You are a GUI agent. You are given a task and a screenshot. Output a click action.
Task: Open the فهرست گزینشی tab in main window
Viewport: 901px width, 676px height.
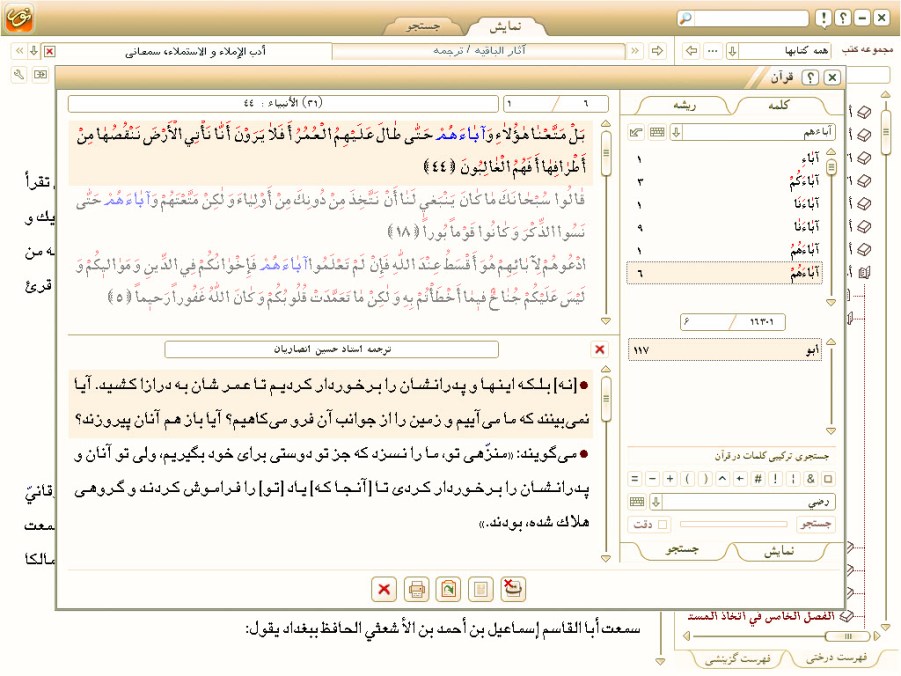coord(737,658)
